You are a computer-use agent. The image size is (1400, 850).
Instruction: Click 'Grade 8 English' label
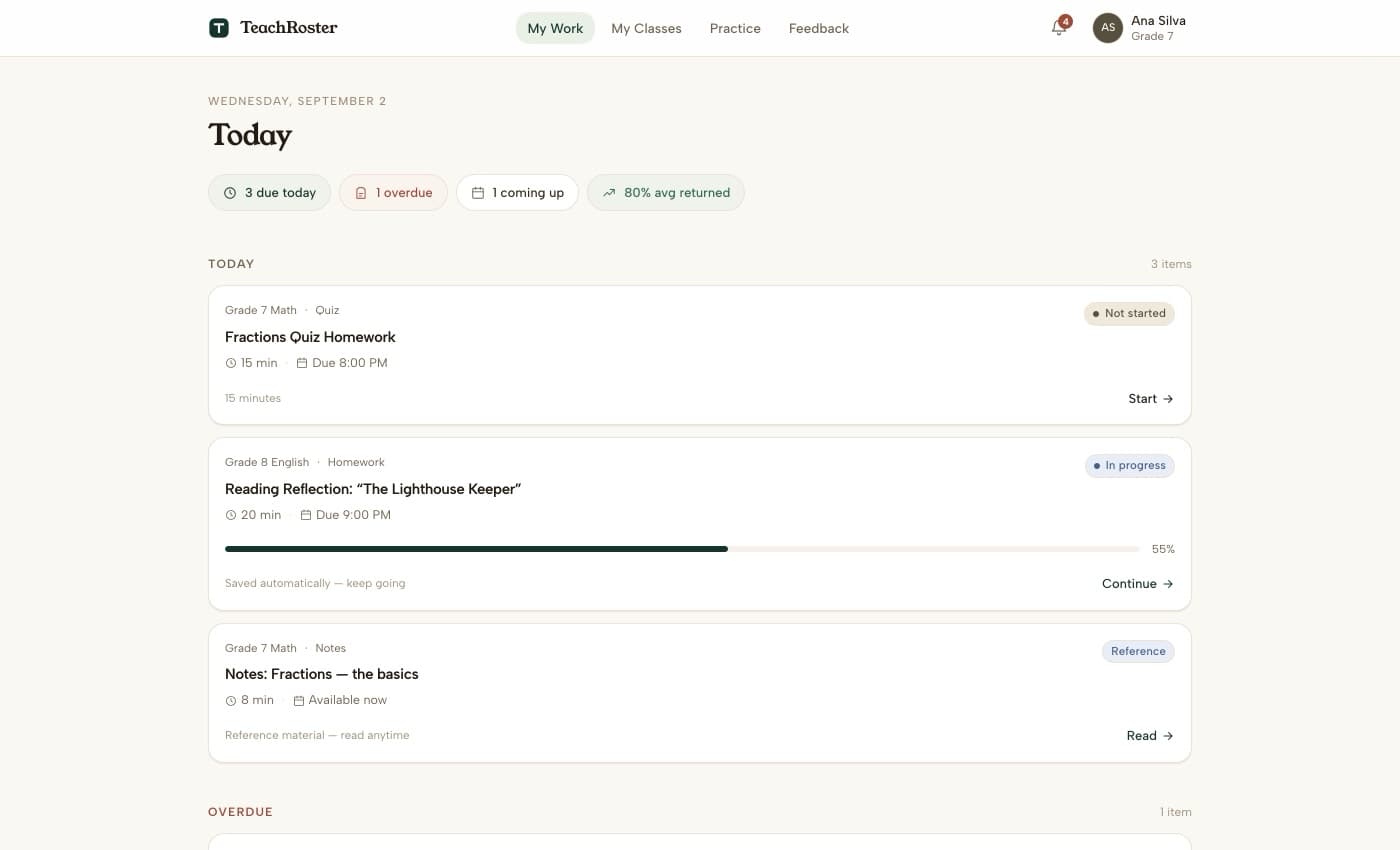[x=267, y=462]
